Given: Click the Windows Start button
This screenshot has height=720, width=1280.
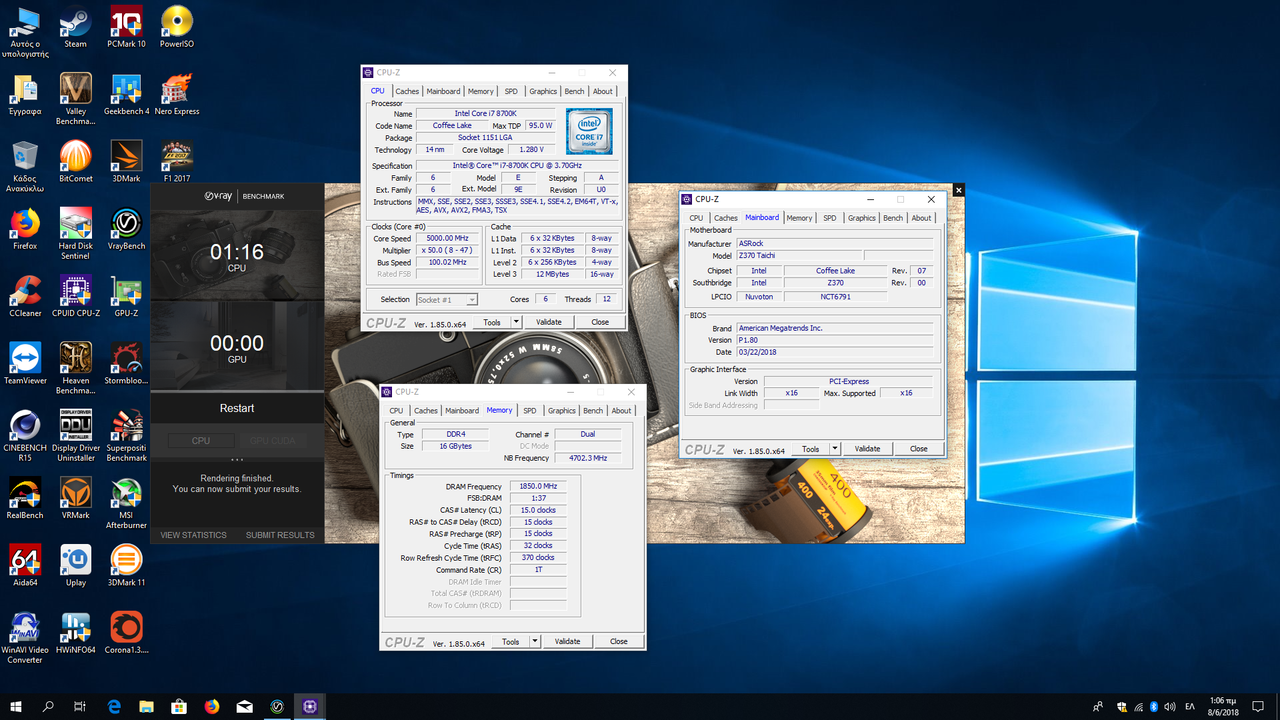Looking at the screenshot, I should [x=16, y=706].
